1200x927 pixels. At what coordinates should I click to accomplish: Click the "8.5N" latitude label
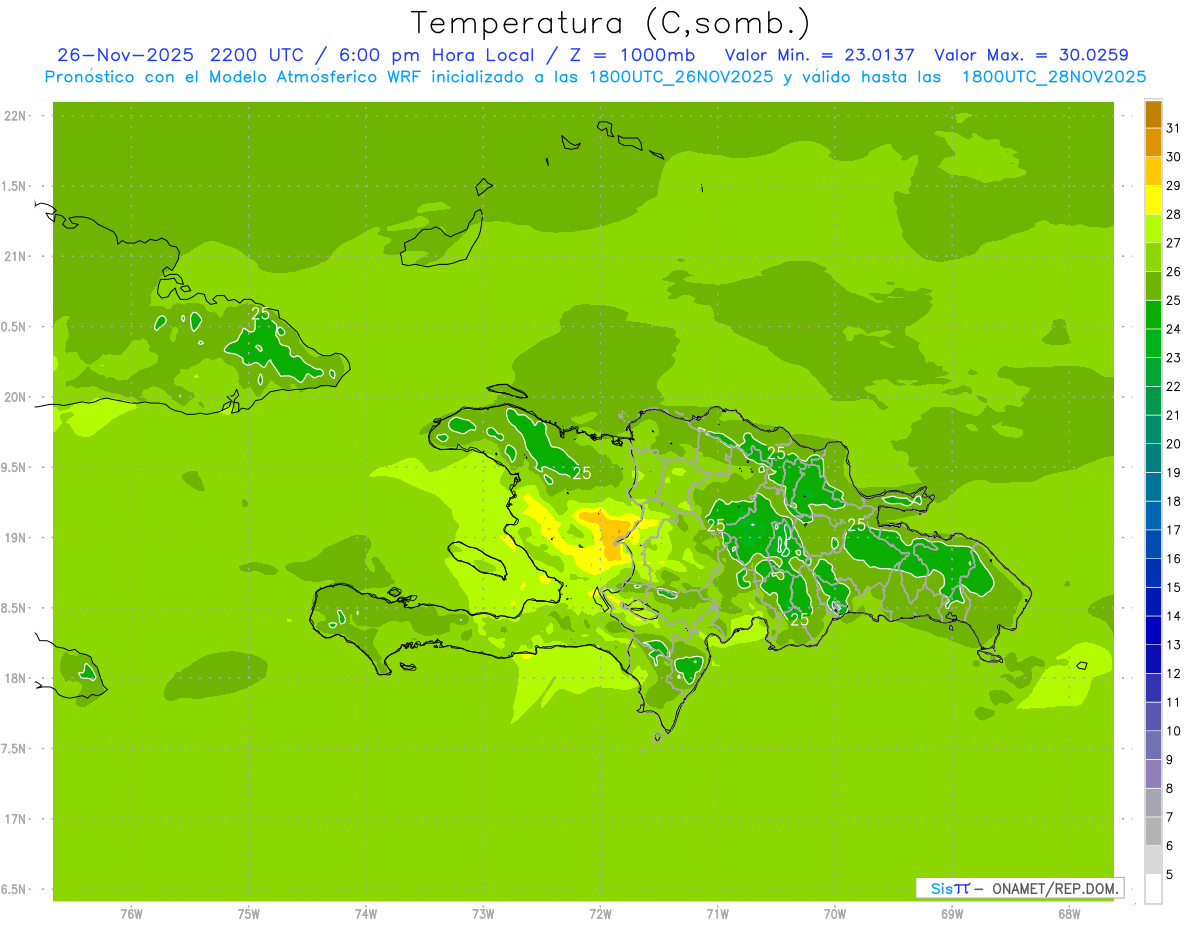15,608
